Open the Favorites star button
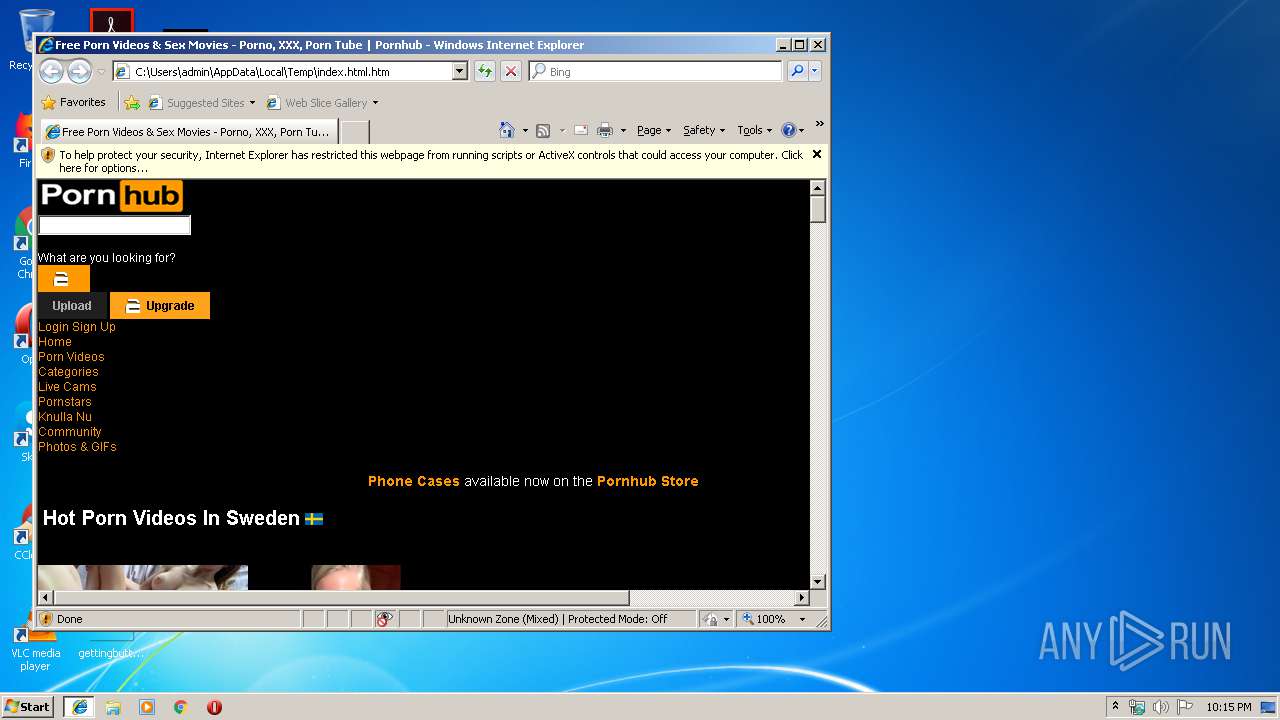The height and width of the screenshot is (720, 1280). coord(73,102)
